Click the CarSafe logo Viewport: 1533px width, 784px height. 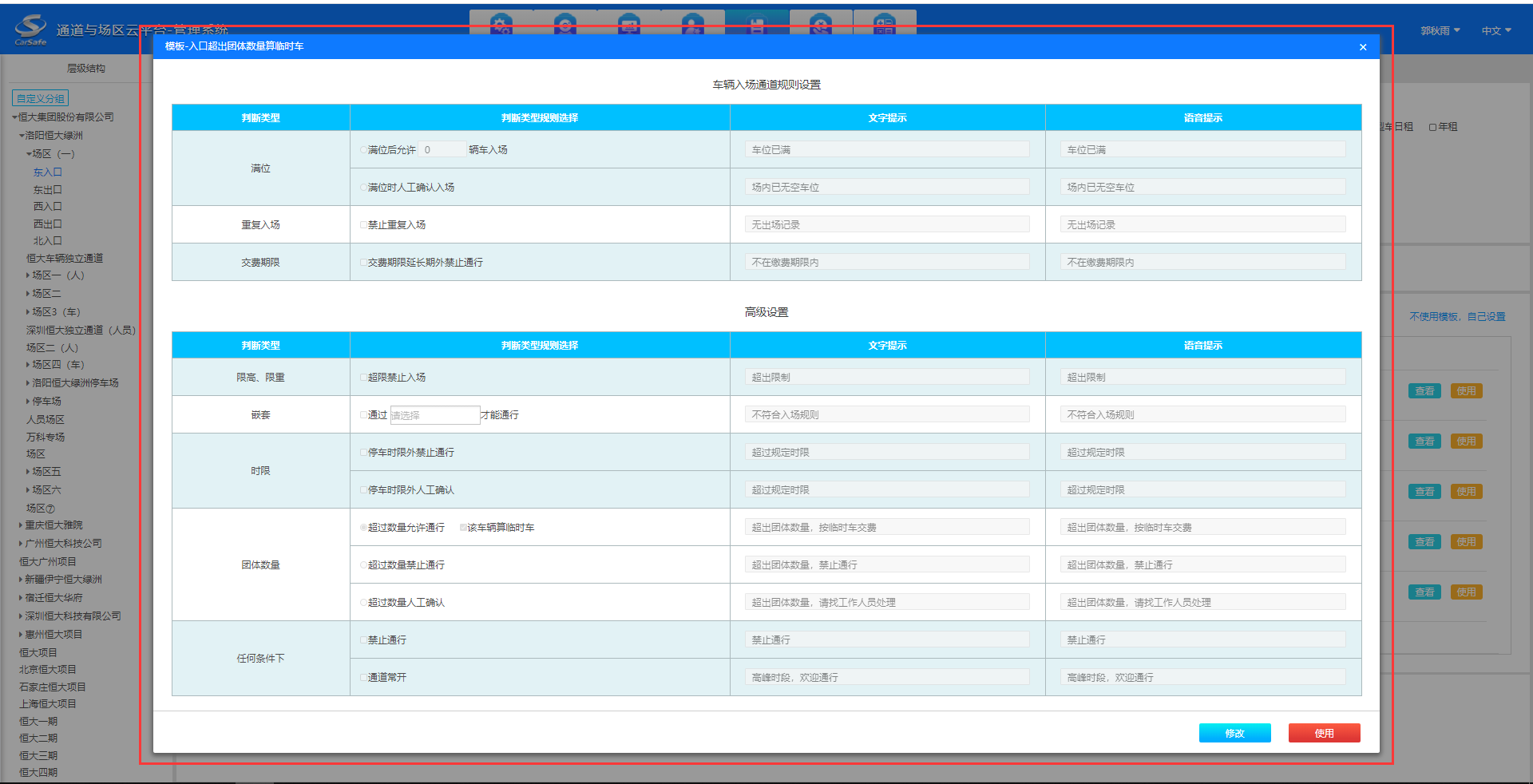tap(30, 30)
